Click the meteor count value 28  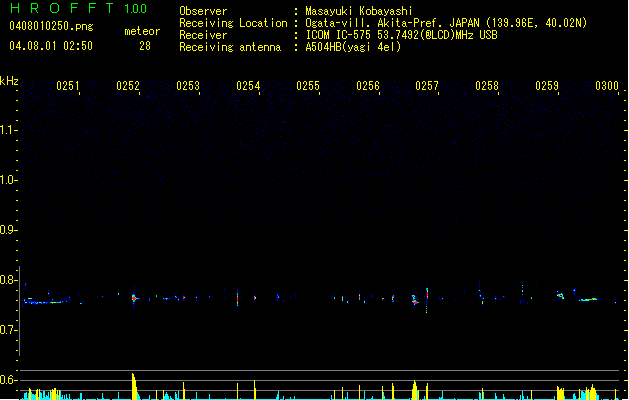coord(145,46)
